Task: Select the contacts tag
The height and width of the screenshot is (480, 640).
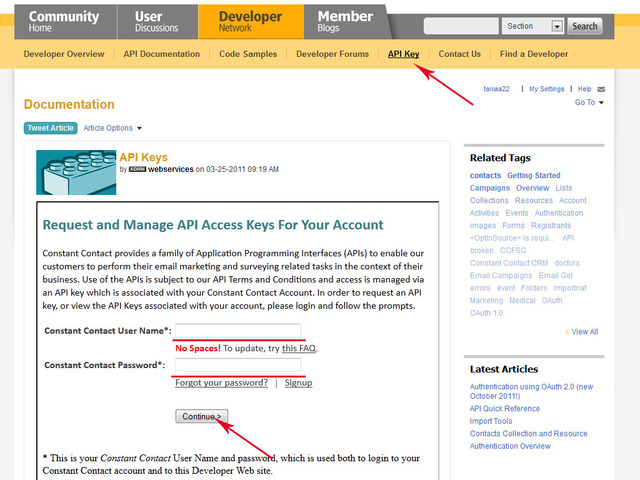Action: [x=485, y=176]
